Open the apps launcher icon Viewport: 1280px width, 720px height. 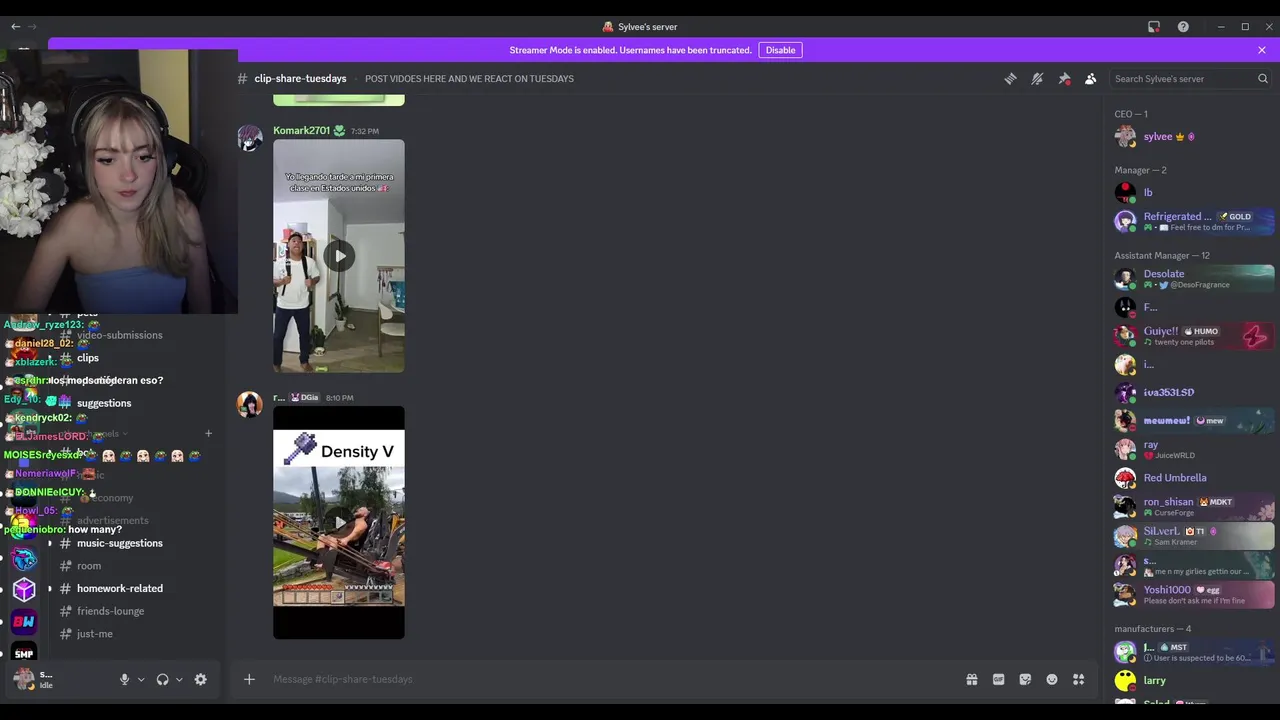pos(1079,679)
